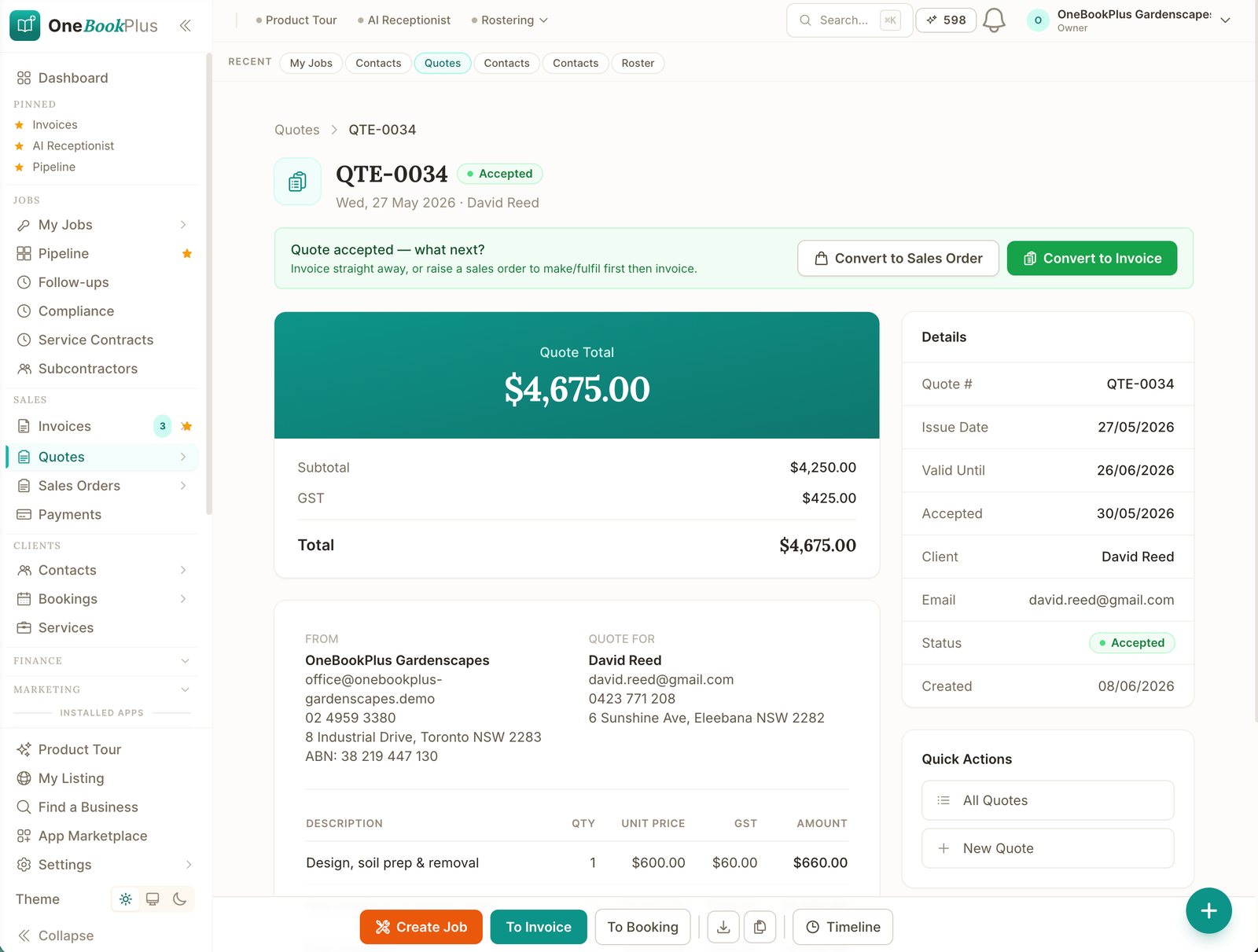This screenshot has height=952, width=1258.
Task: Click the Search field
Action: tap(849, 20)
